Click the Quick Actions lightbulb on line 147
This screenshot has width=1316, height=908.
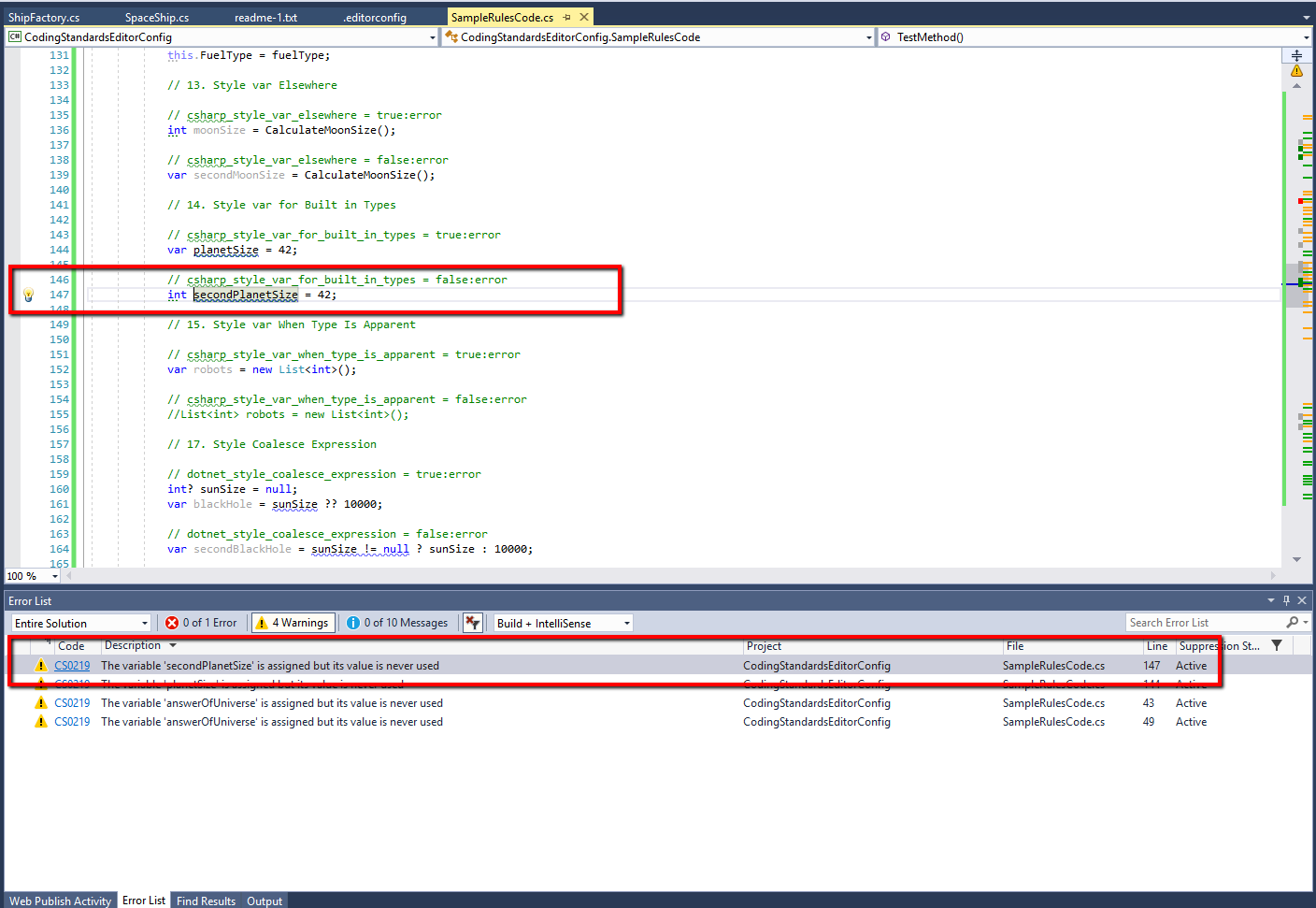tap(27, 295)
